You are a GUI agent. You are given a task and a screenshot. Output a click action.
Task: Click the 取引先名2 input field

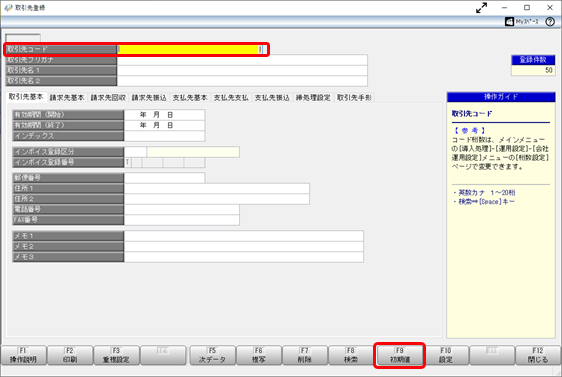click(x=242, y=81)
